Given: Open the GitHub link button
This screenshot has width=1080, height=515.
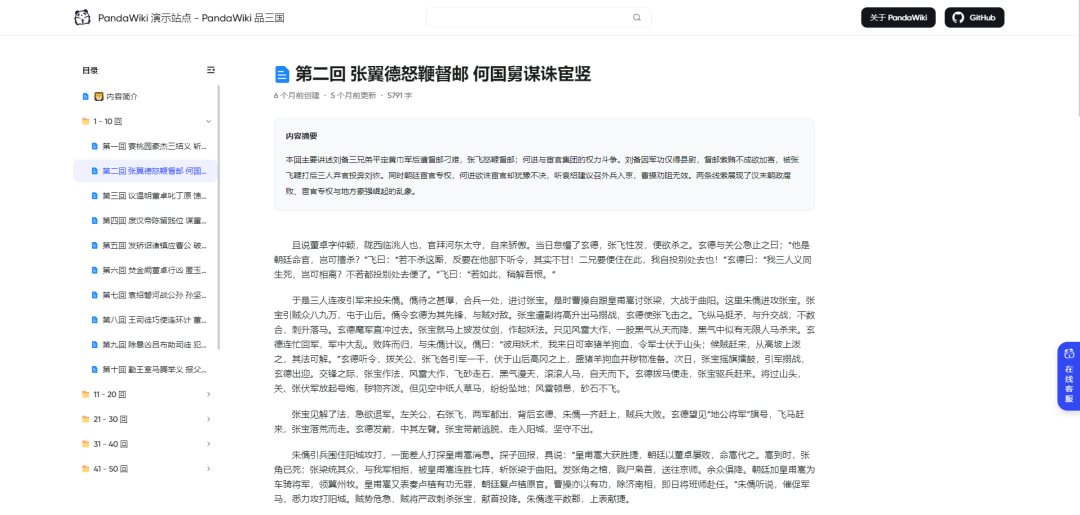Looking at the screenshot, I should [973, 18].
